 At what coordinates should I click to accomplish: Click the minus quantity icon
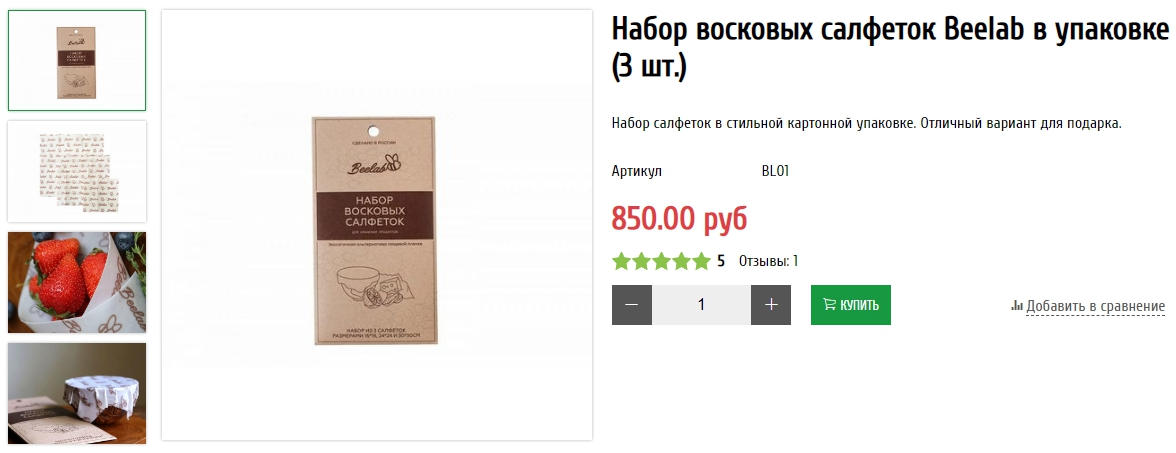[x=632, y=304]
